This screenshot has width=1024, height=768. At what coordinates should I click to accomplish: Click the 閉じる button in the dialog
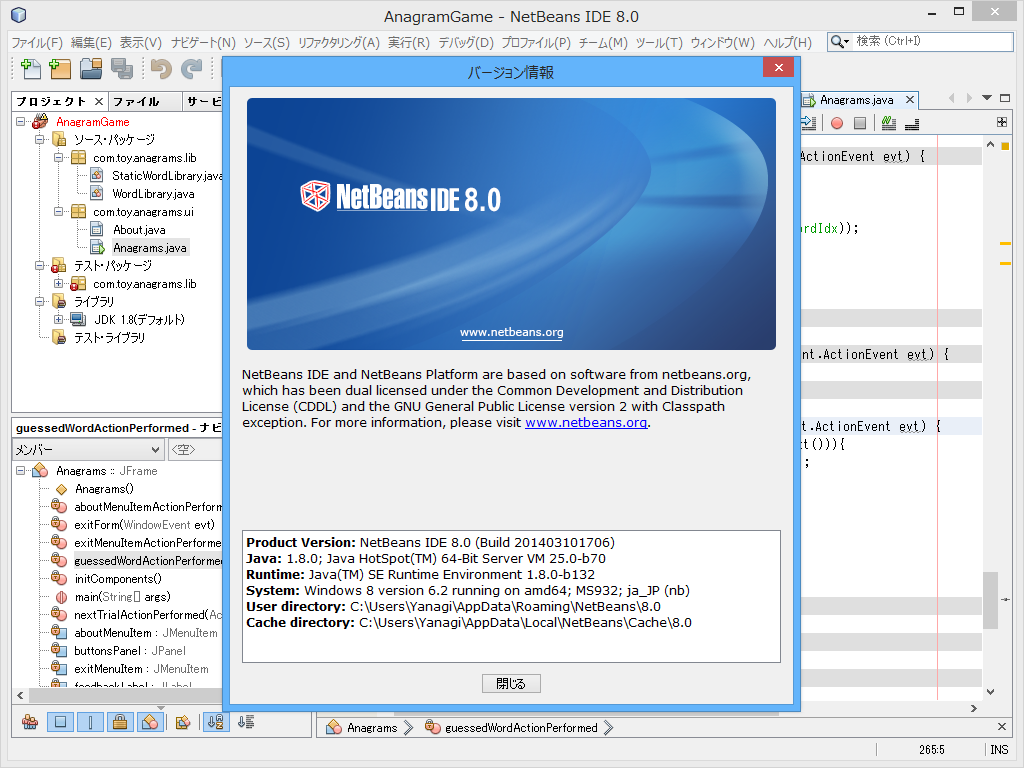coord(511,683)
